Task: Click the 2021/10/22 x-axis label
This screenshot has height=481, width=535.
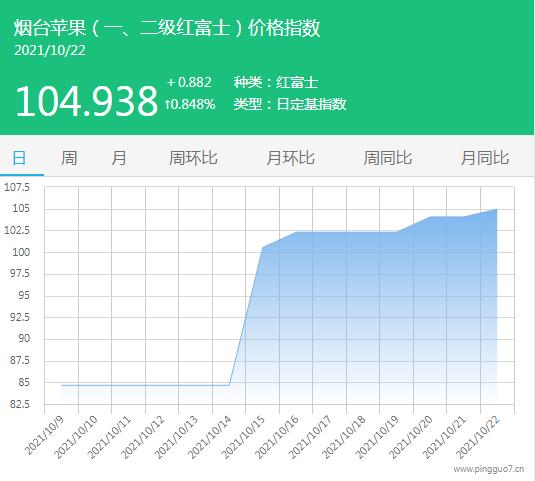Action: point(478,438)
